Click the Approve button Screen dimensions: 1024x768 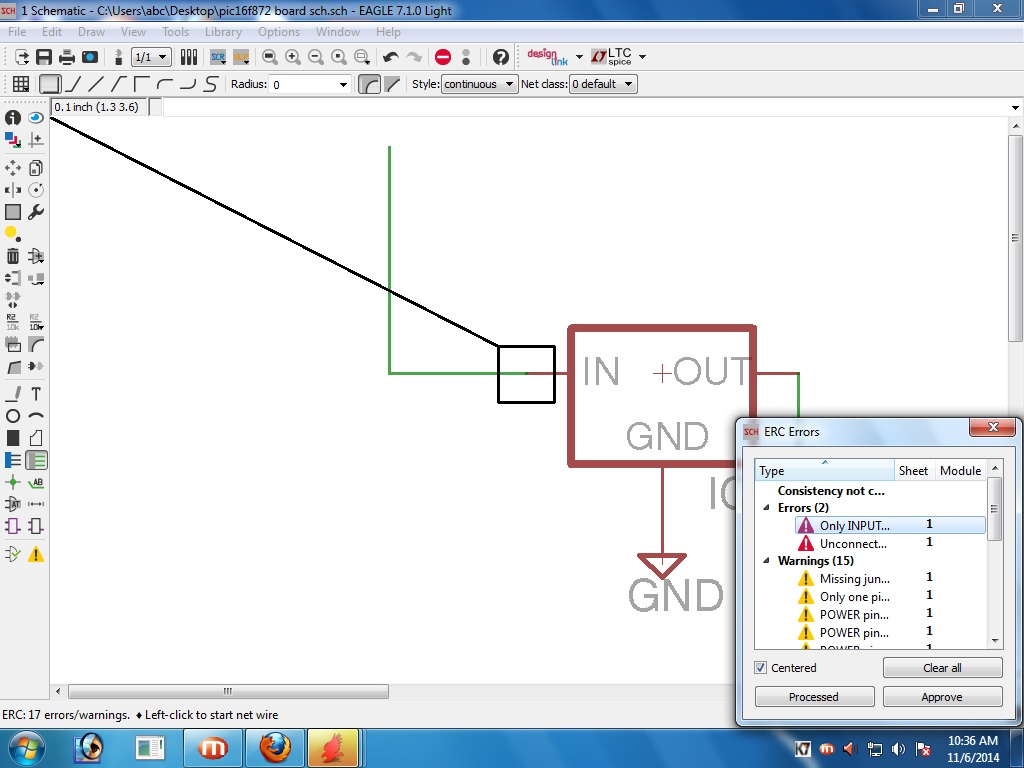tap(942, 696)
